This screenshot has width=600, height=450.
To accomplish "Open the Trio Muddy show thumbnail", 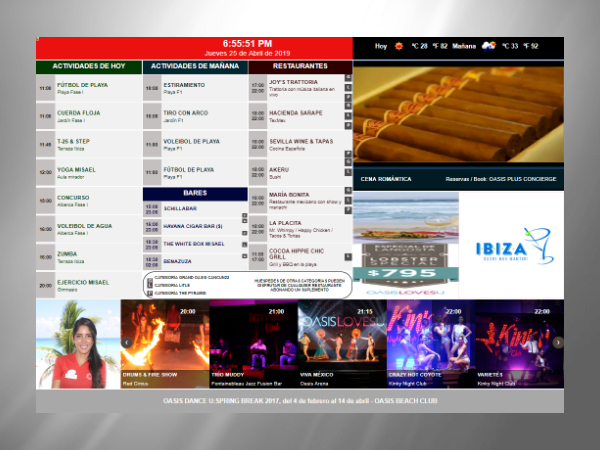I will click(254, 344).
